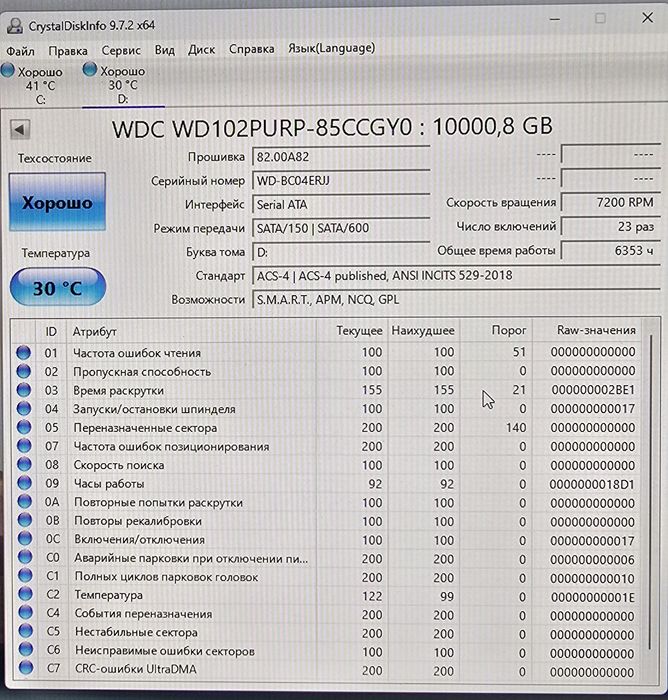This screenshot has width=668, height=700.
Task: Open the Справка menu
Action: tap(251, 49)
